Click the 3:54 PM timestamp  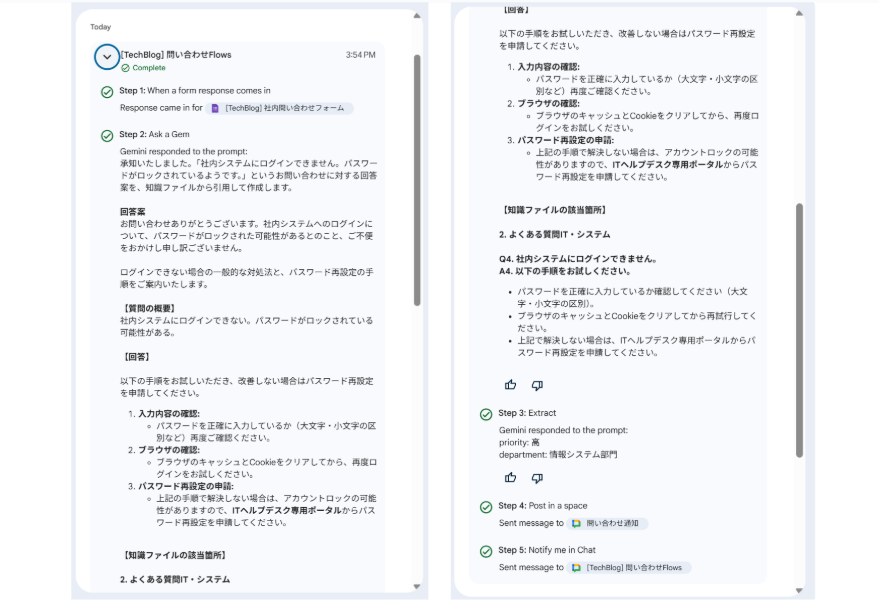360,55
